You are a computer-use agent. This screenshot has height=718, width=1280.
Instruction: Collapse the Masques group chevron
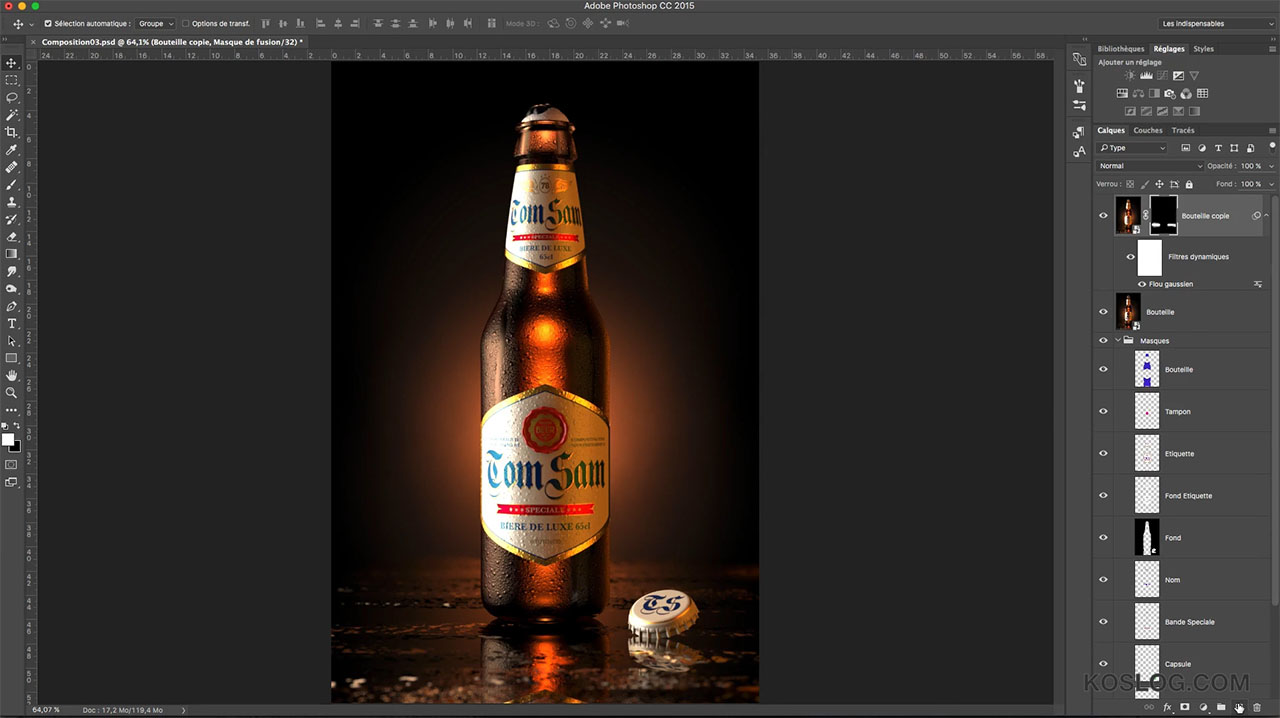(1118, 340)
